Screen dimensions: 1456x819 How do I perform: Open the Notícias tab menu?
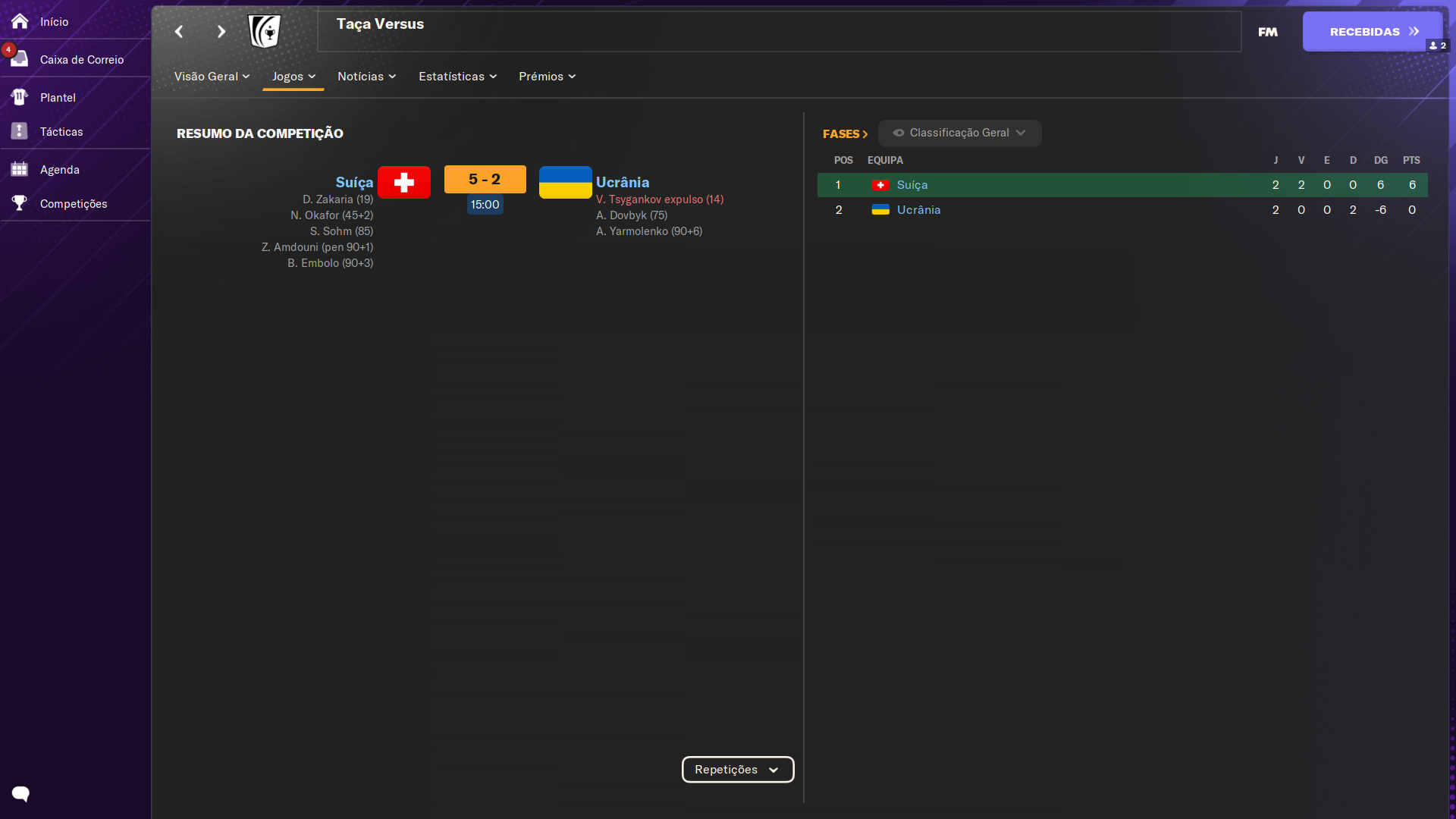[366, 76]
